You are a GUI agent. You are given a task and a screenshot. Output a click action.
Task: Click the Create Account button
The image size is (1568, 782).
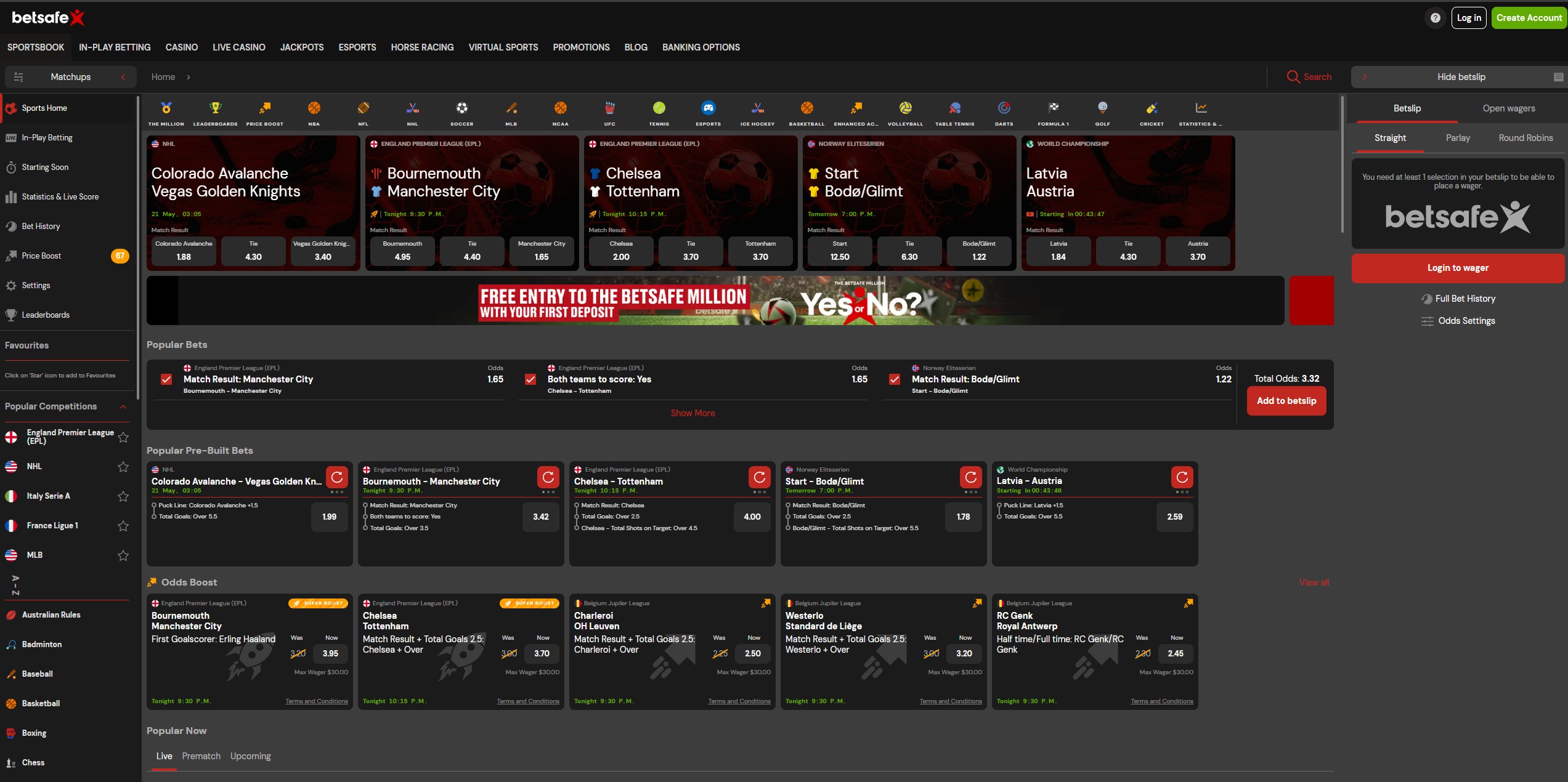pos(1529,18)
